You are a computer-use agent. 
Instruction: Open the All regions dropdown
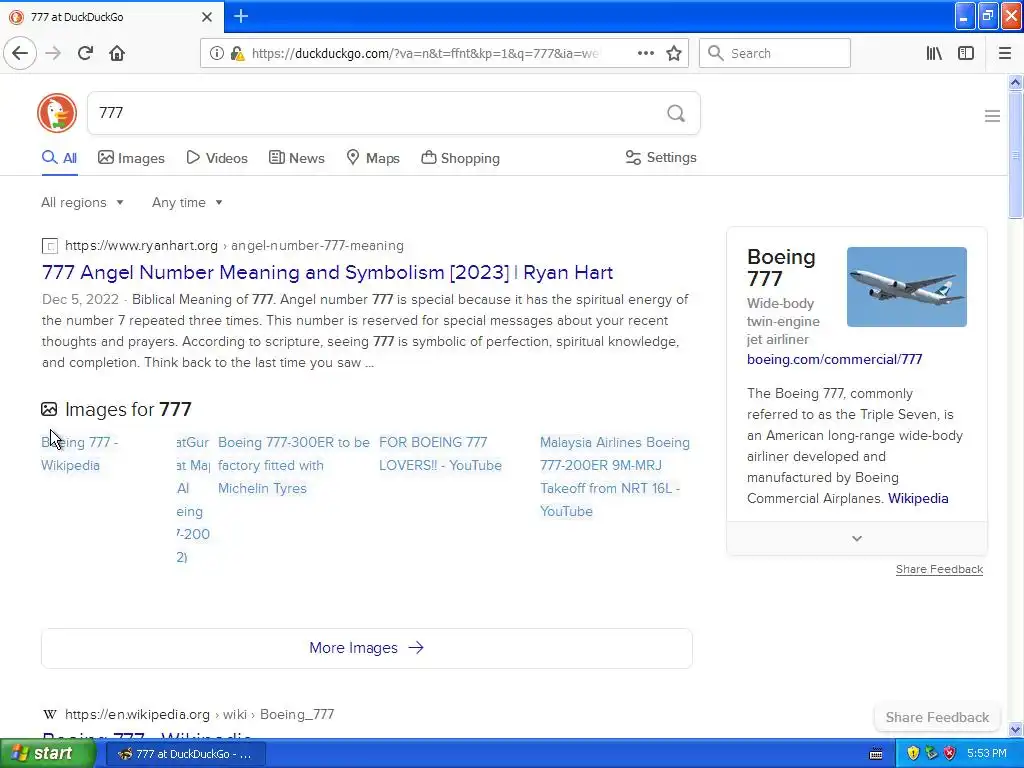[82, 202]
